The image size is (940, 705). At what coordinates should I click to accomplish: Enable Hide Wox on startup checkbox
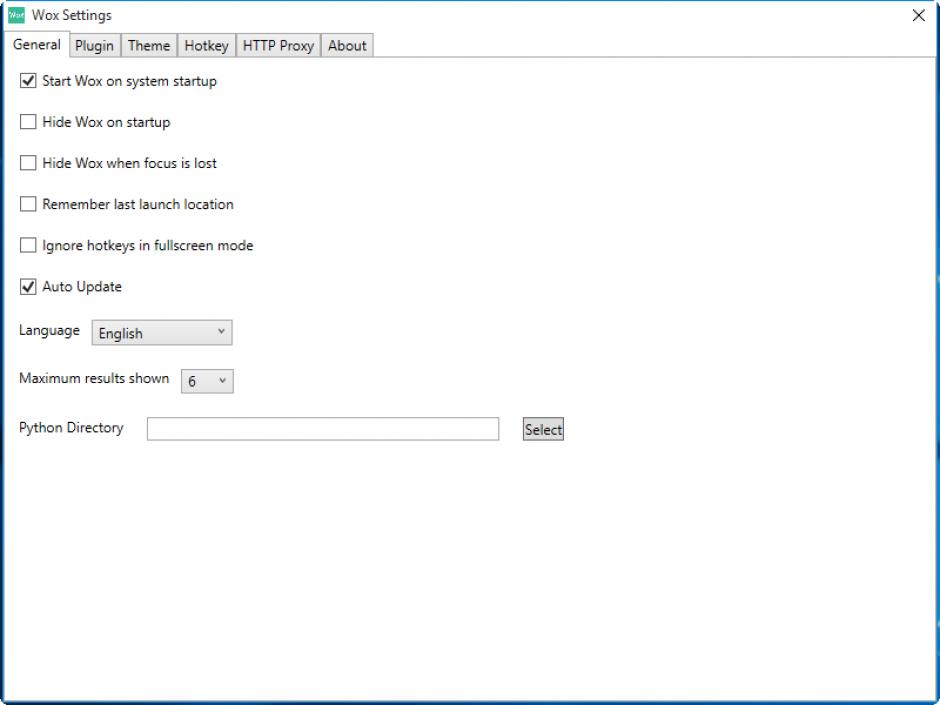tap(28, 122)
